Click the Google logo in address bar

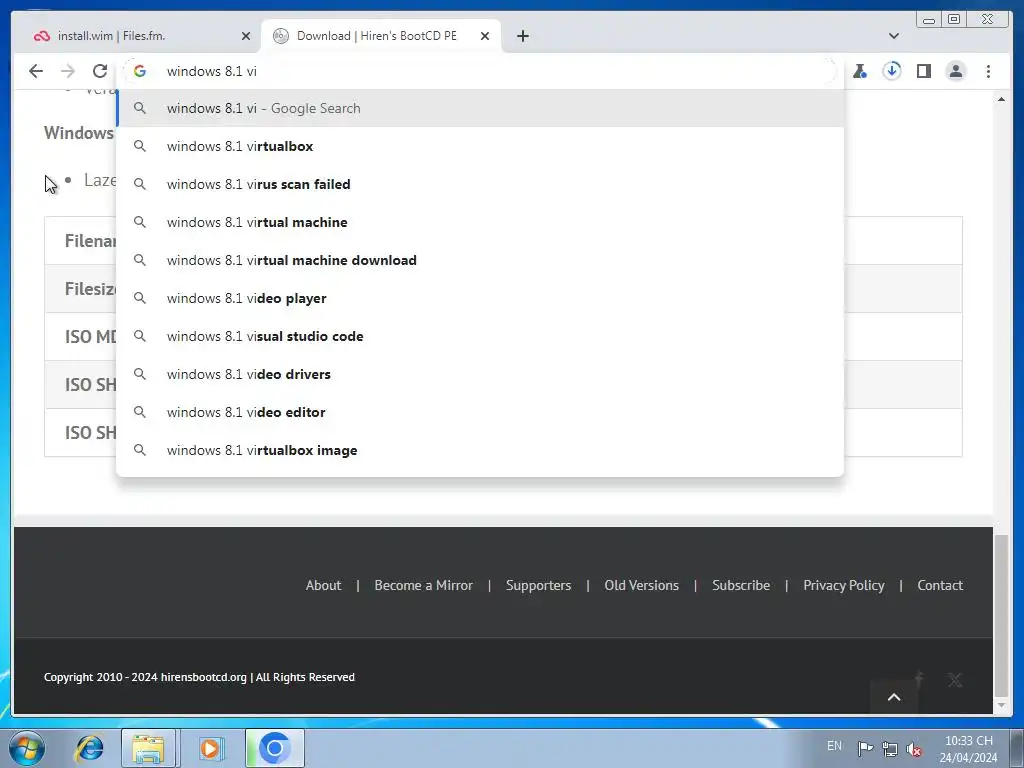tap(140, 71)
